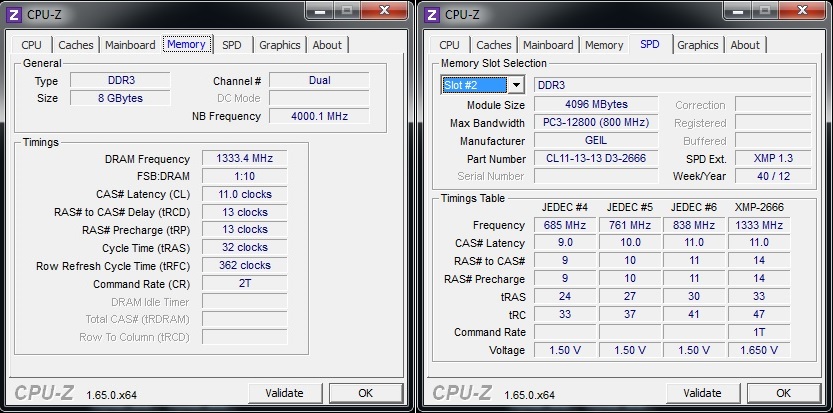This screenshot has width=833, height=413.
Task: Click JEDEC #4 frequency 685 MHz
Action: tap(565, 225)
